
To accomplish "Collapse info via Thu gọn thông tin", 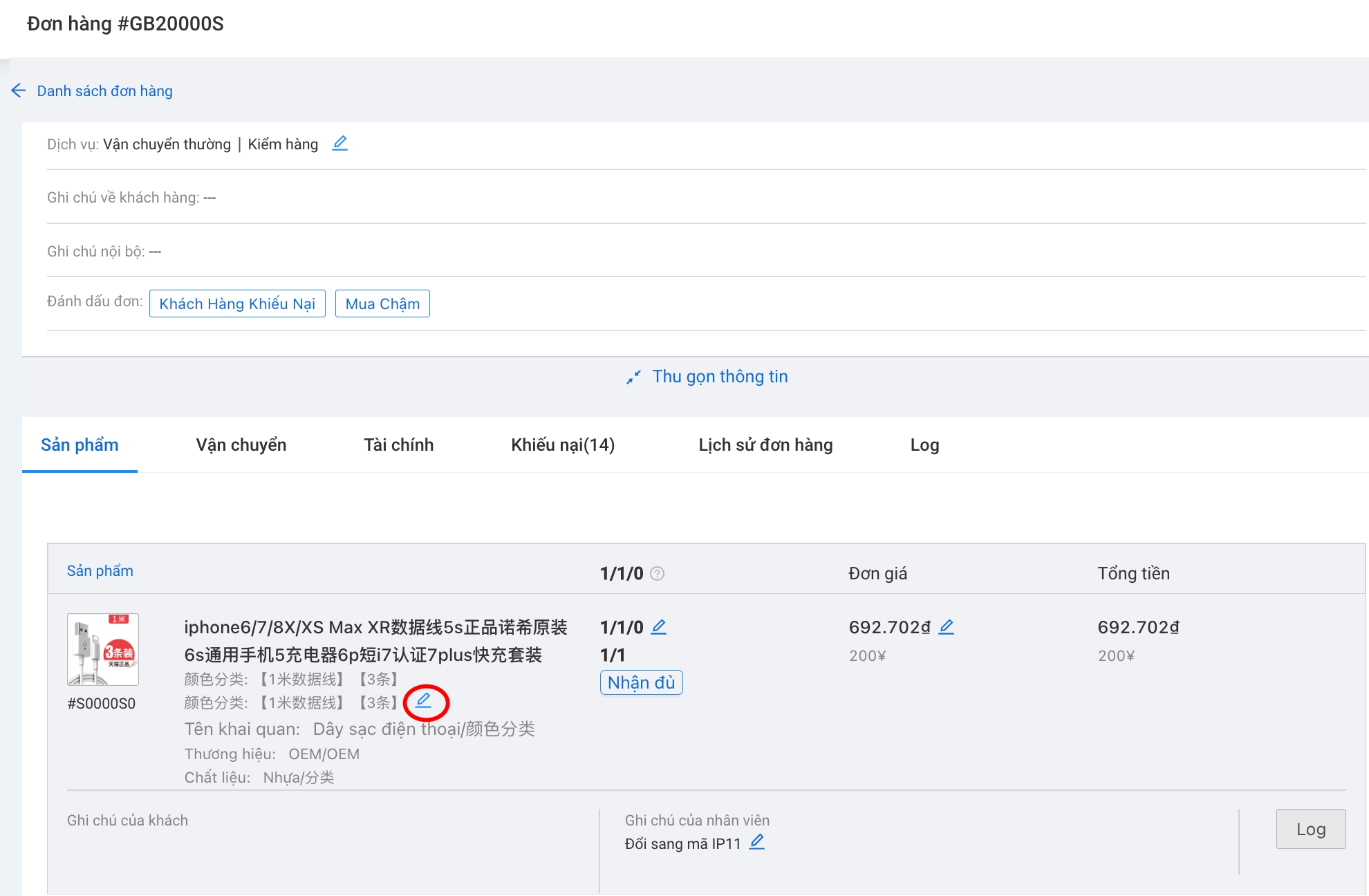I will (x=720, y=377).
